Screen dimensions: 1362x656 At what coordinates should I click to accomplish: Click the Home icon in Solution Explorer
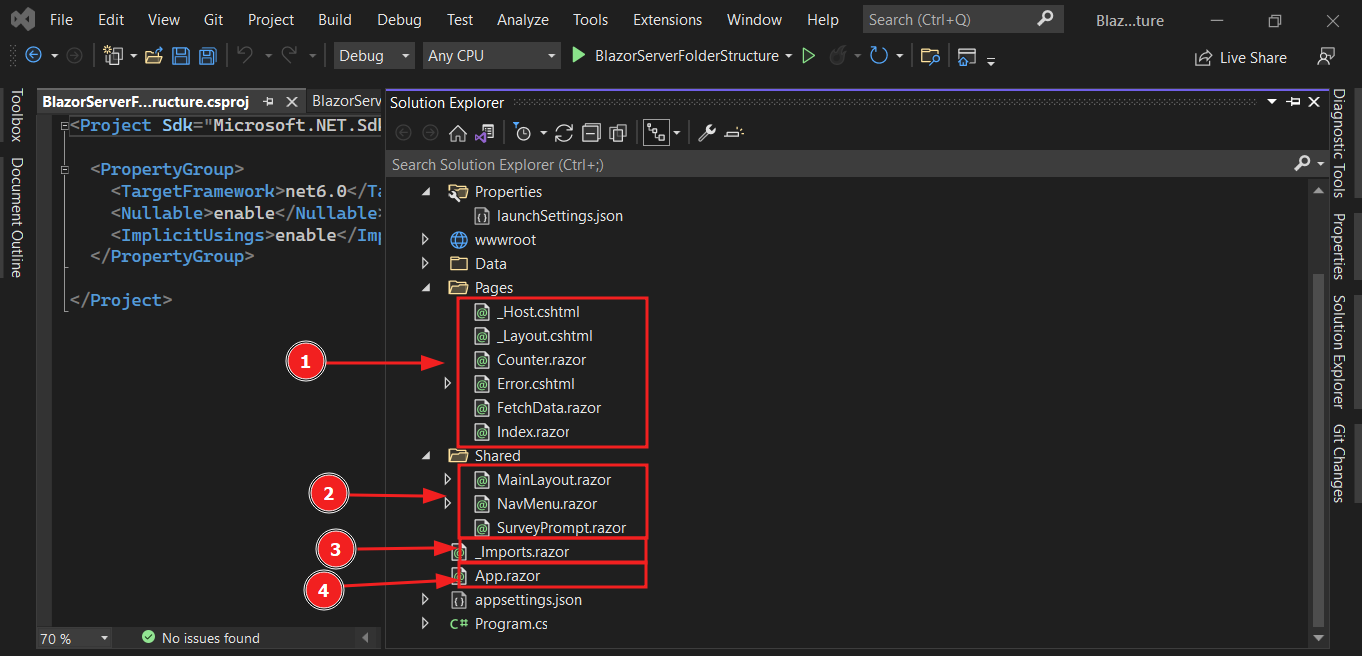point(458,133)
